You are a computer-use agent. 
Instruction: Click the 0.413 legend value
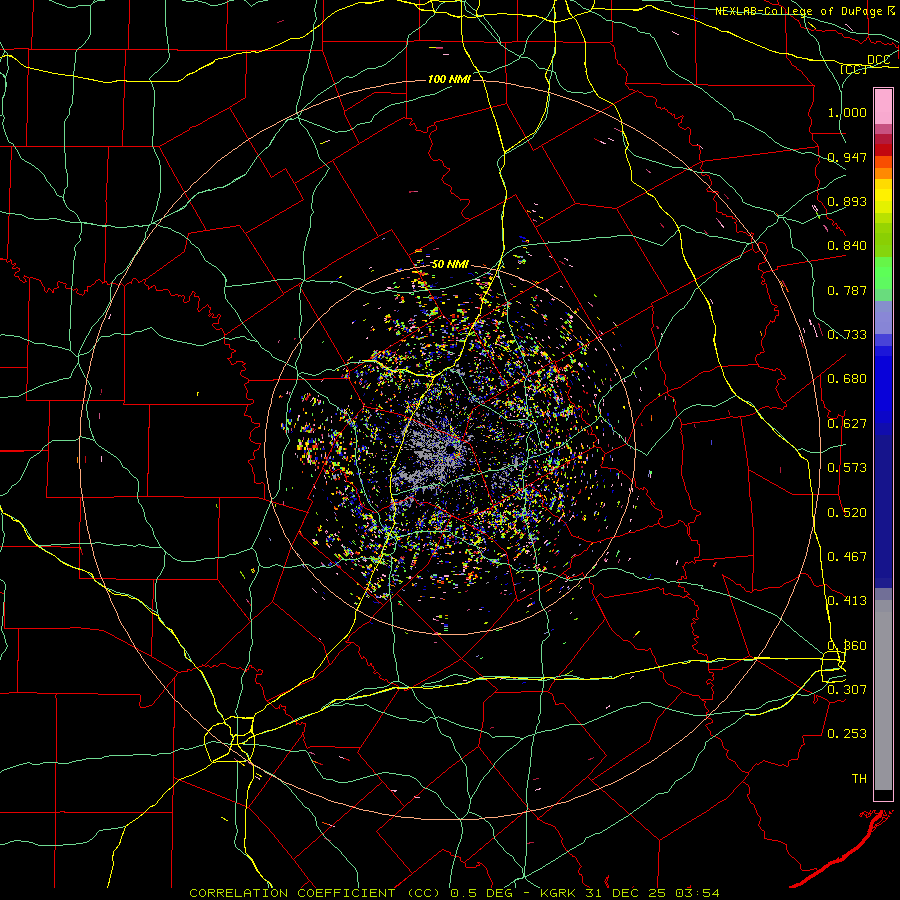(x=847, y=601)
